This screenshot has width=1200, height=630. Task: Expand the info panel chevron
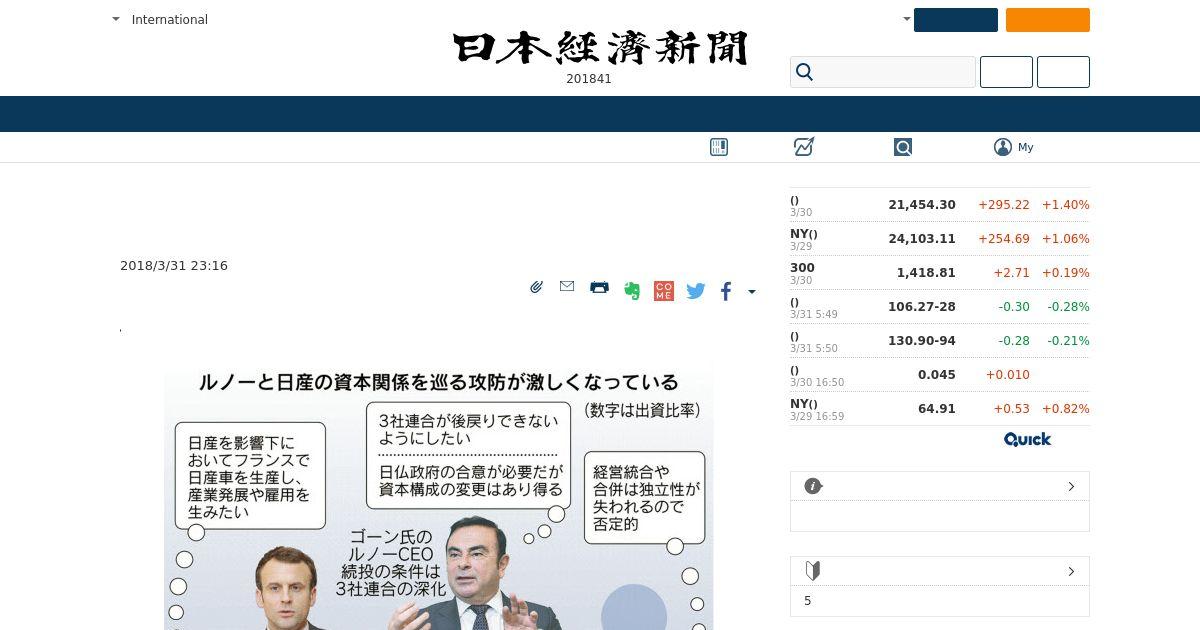[x=1071, y=486]
